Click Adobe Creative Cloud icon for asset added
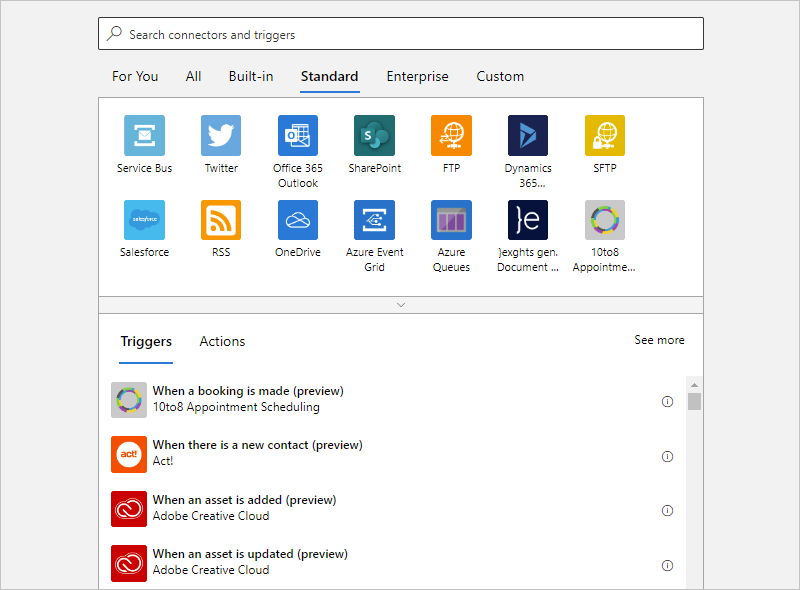Viewport: 800px width, 590px height. point(129,509)
